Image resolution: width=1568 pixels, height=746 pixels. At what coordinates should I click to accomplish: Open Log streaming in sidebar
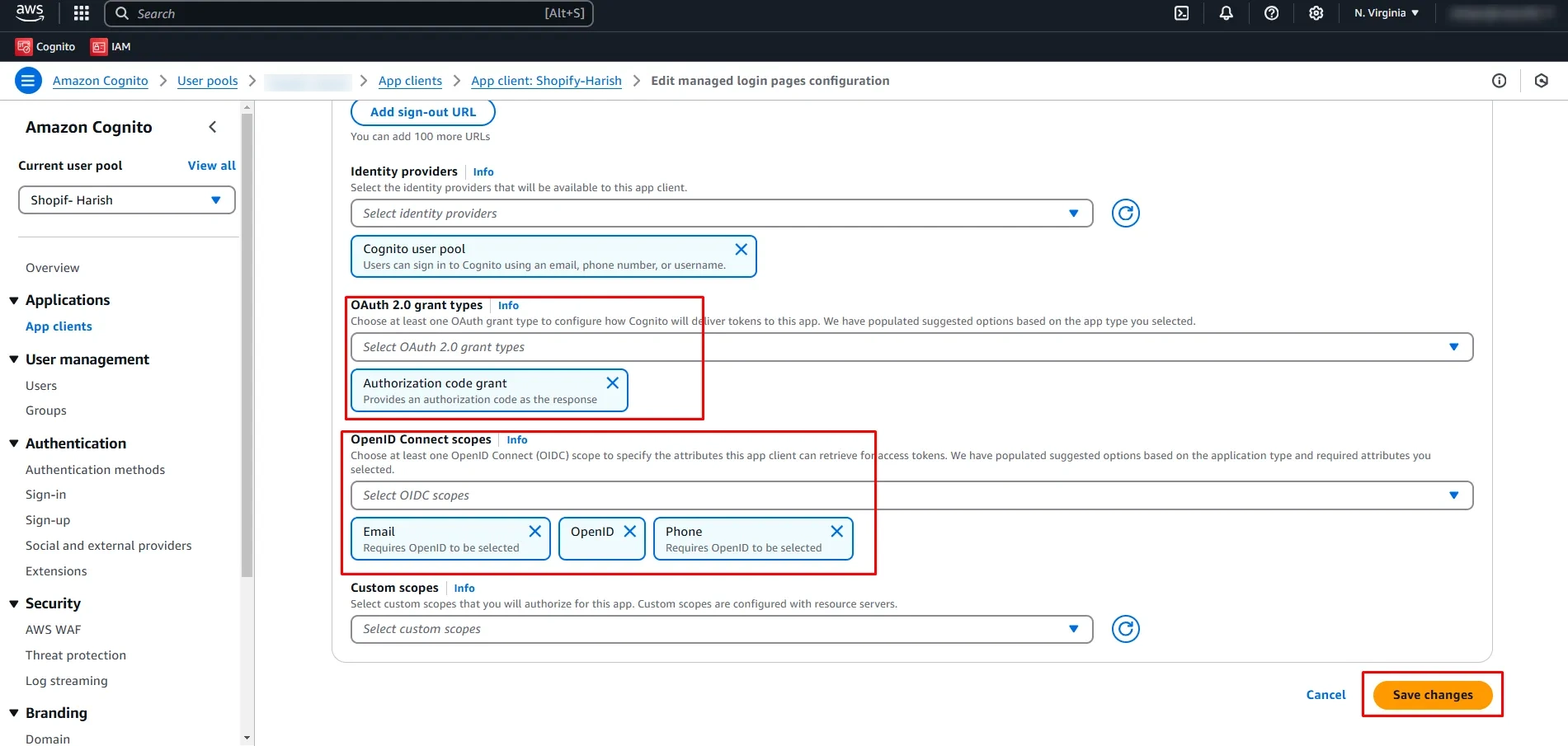pyautogui.click(x=67, y=681)
